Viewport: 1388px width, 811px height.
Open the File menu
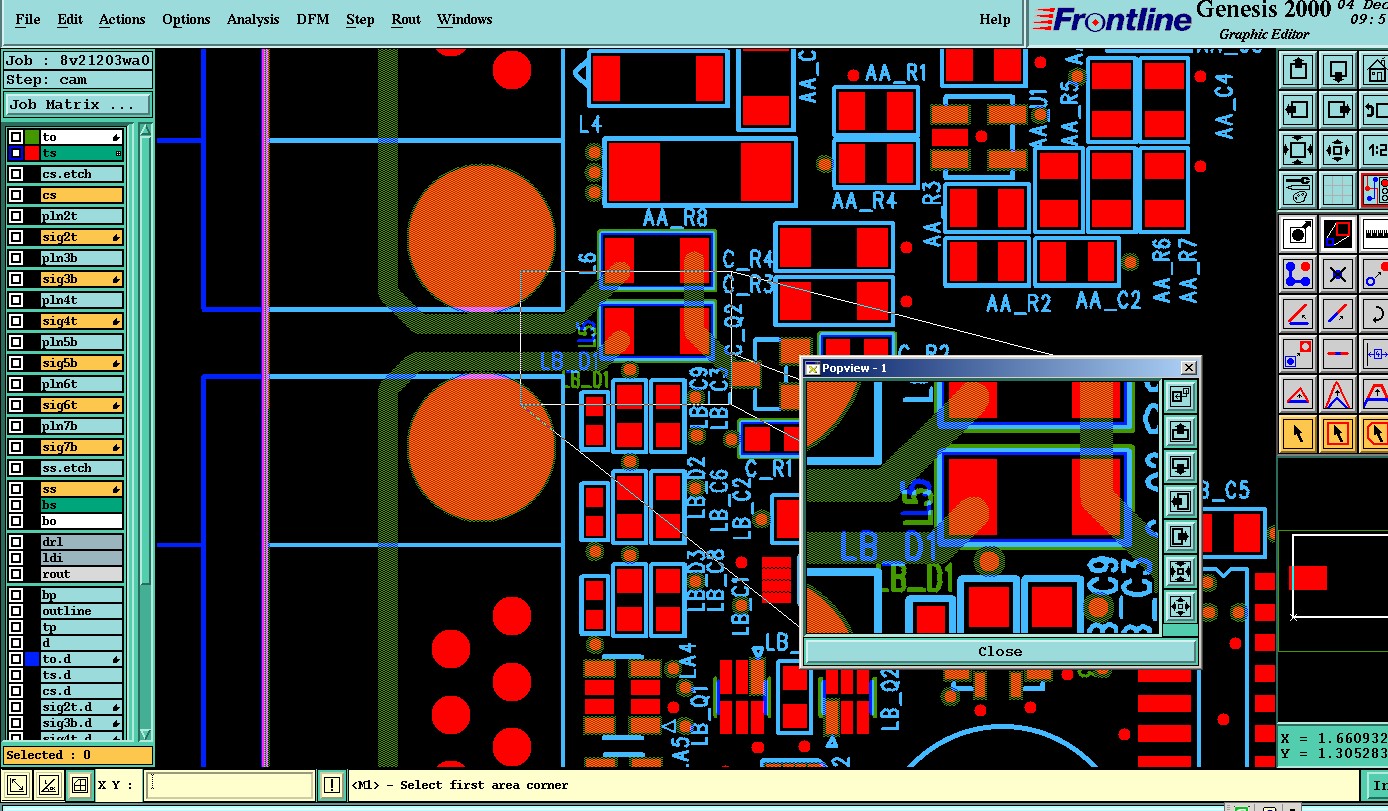(28, 19)
